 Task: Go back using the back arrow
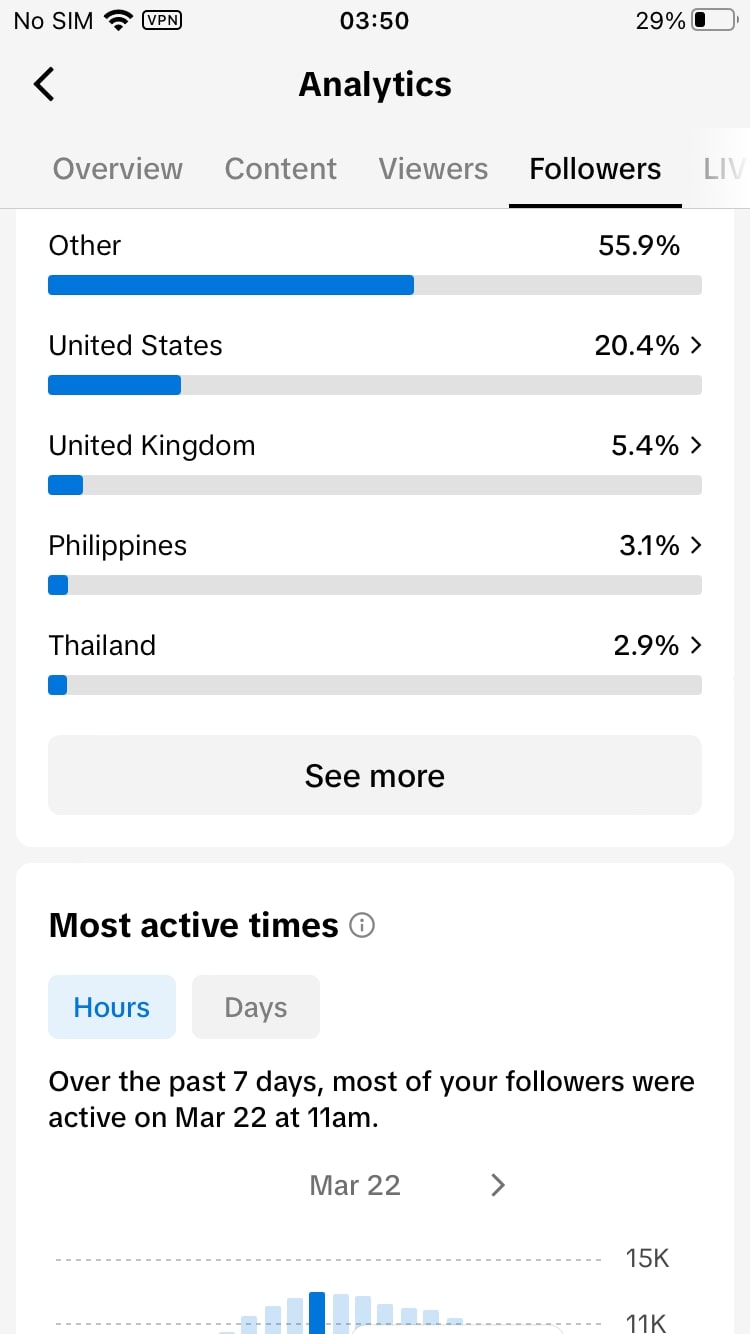point(44,84)
